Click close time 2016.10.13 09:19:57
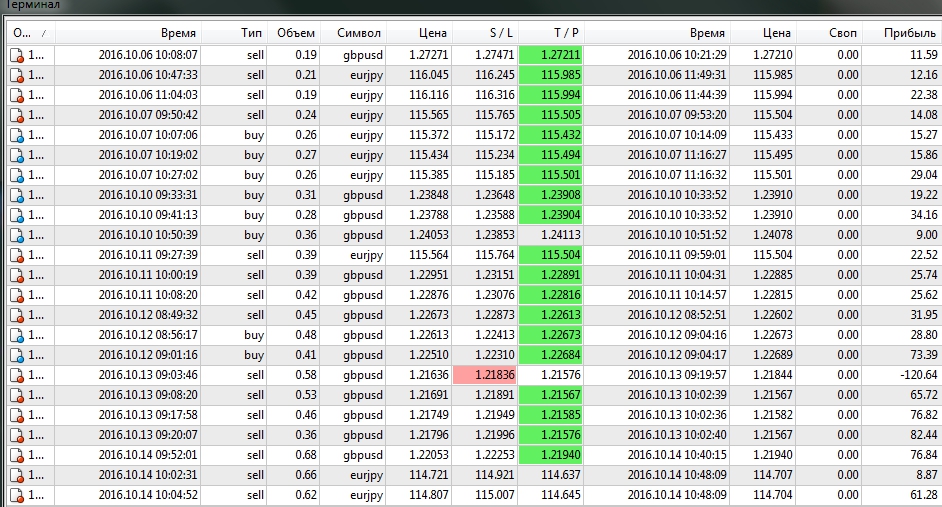 click(x=677, y=375)
